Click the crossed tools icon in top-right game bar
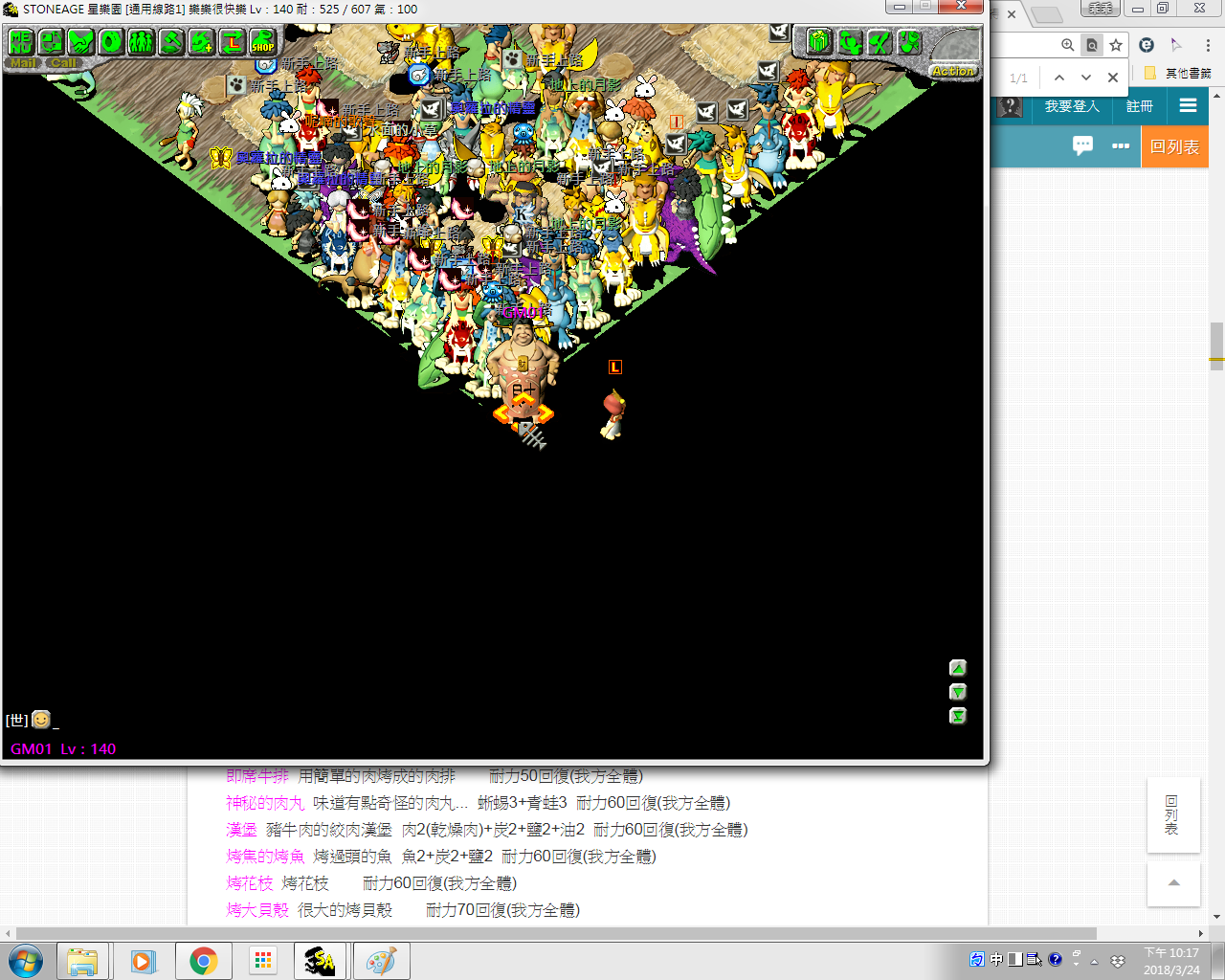 click(x=880, y=41)
